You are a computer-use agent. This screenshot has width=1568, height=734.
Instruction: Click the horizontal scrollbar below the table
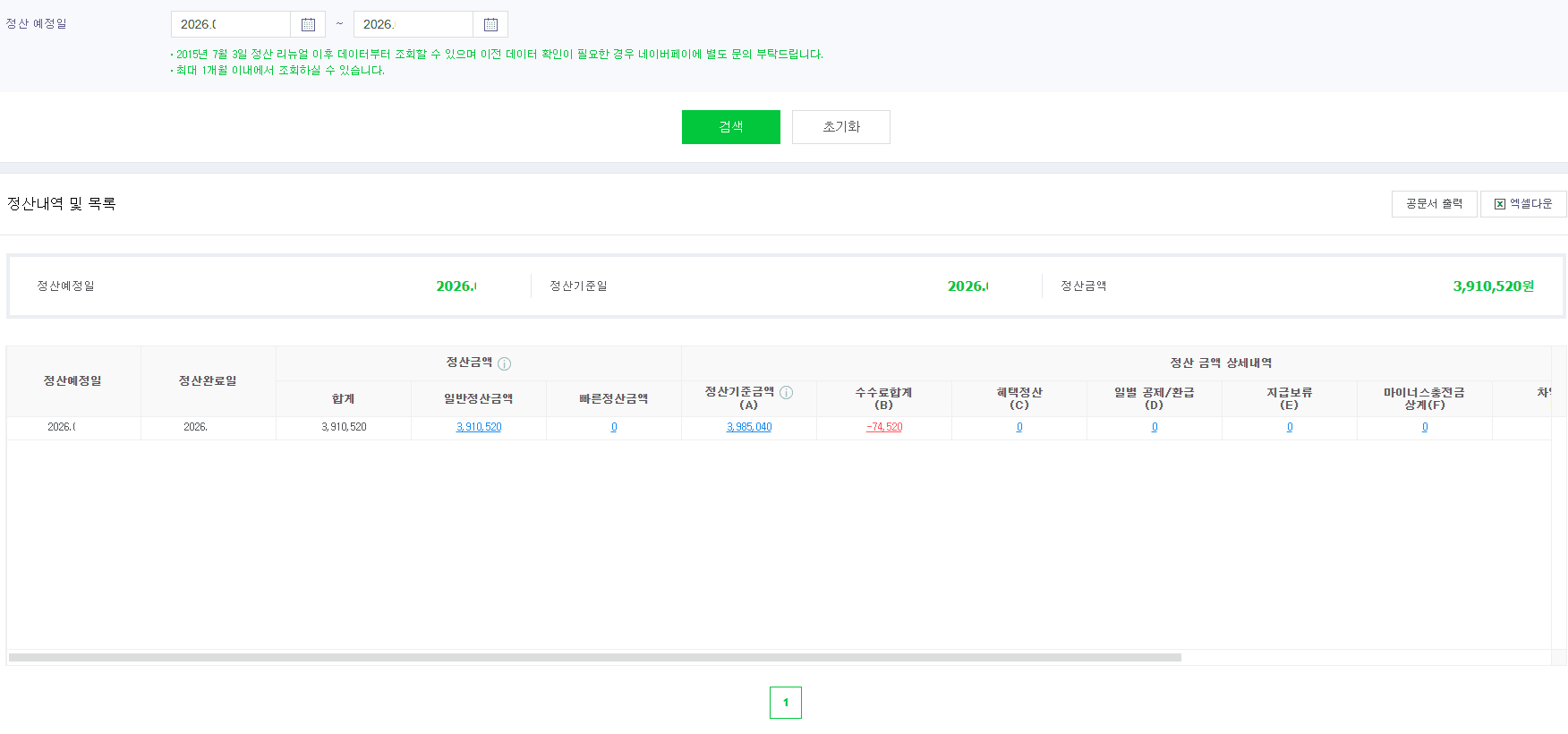[595, 657]
